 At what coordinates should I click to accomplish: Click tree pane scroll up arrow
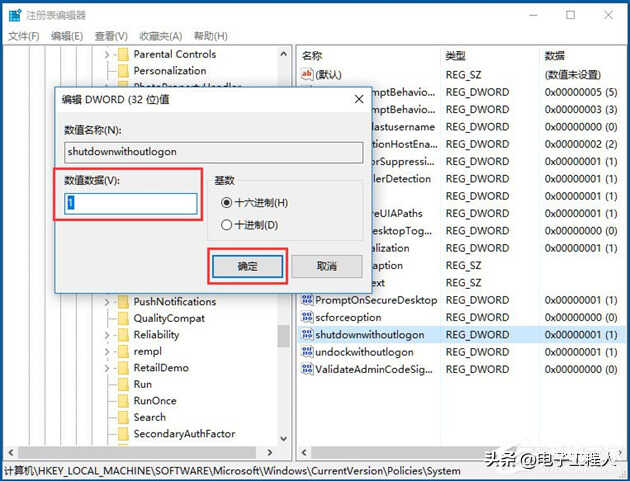pos(283,53)
